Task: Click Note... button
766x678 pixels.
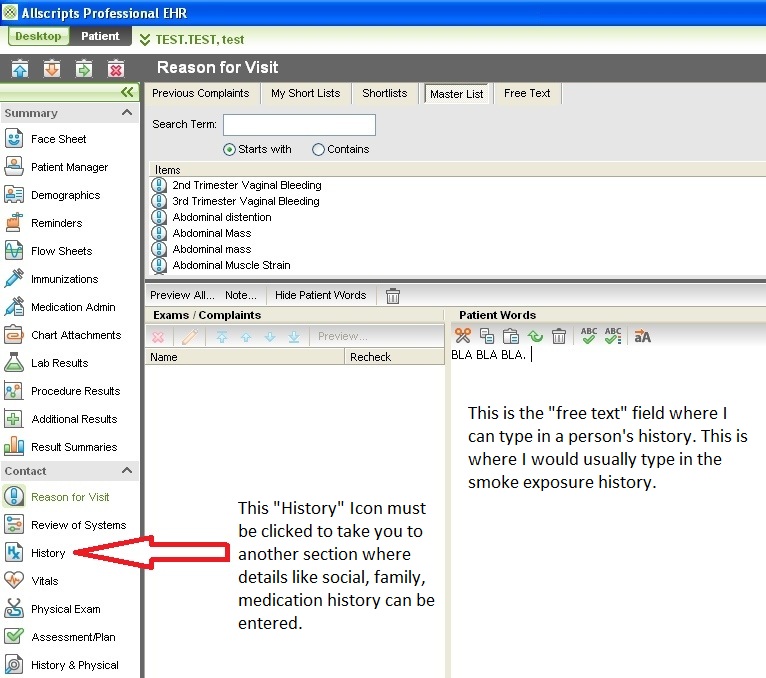Action: coord(241,296)
